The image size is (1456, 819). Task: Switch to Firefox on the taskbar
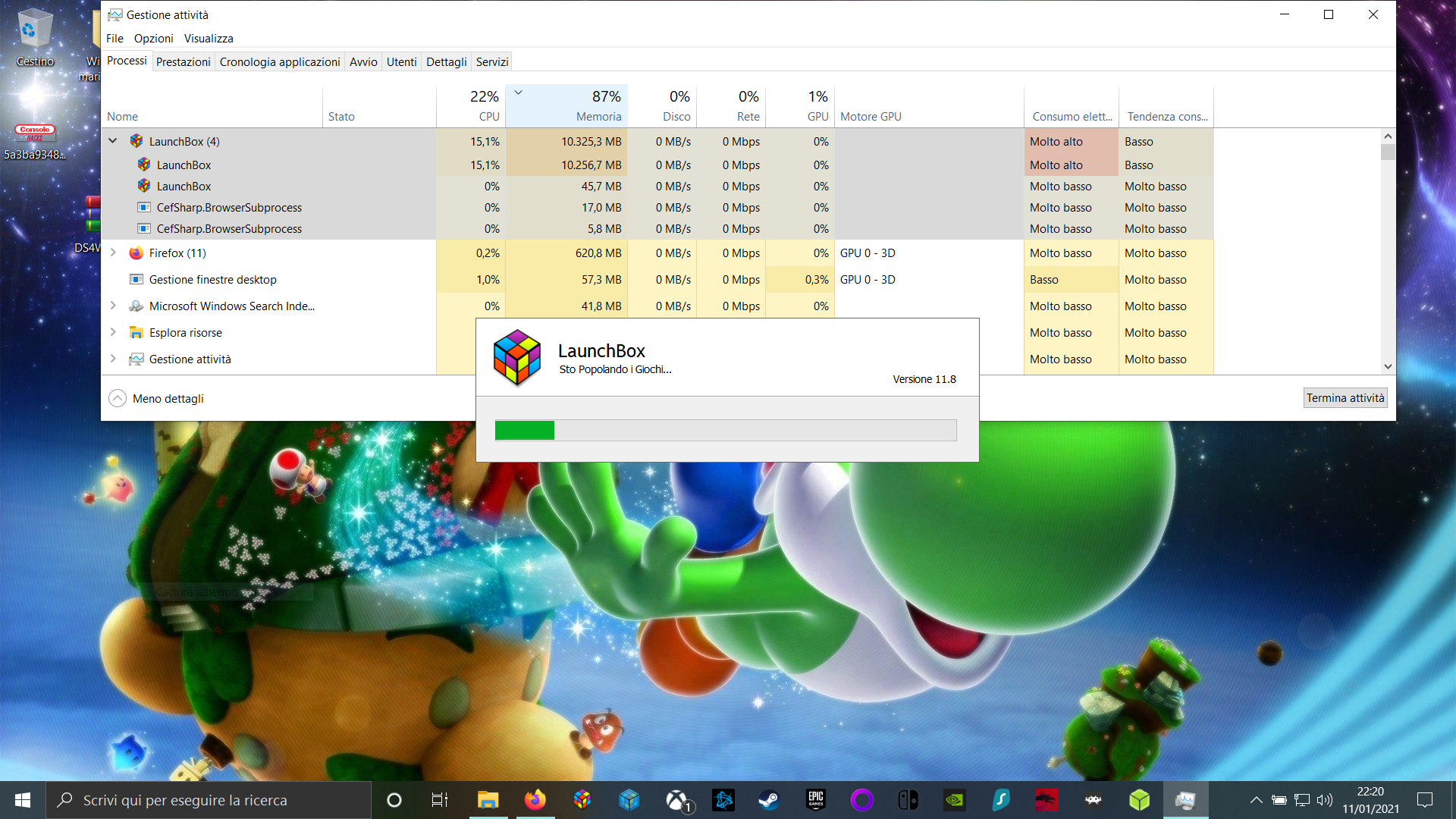coord(535,800)
